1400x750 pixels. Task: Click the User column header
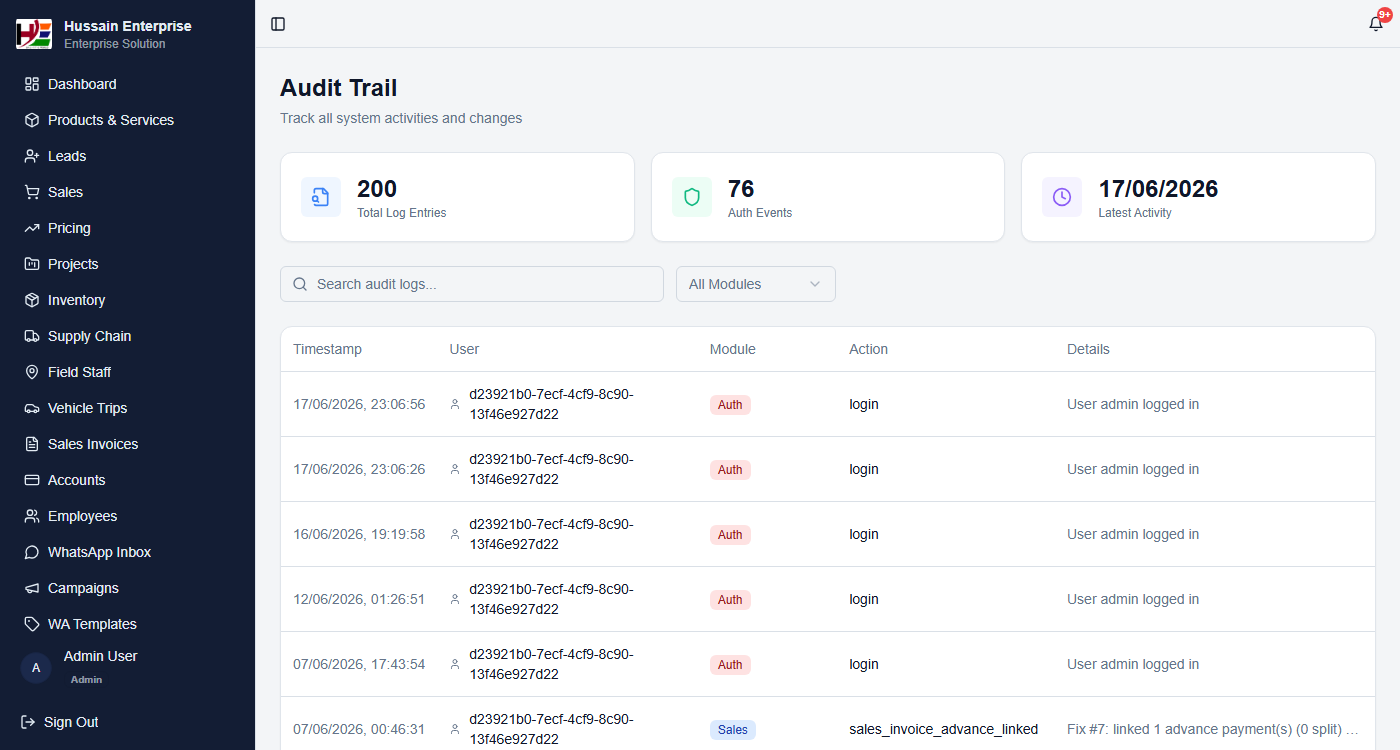[x=464, y=349]
